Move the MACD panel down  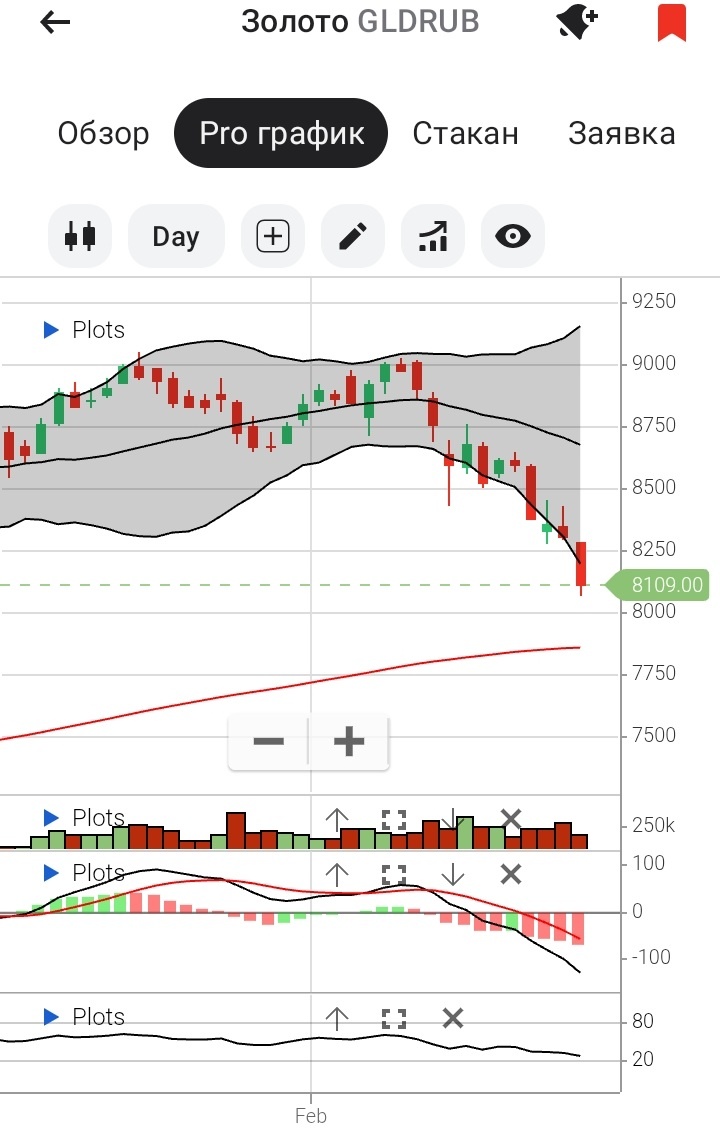pos(452,875)
